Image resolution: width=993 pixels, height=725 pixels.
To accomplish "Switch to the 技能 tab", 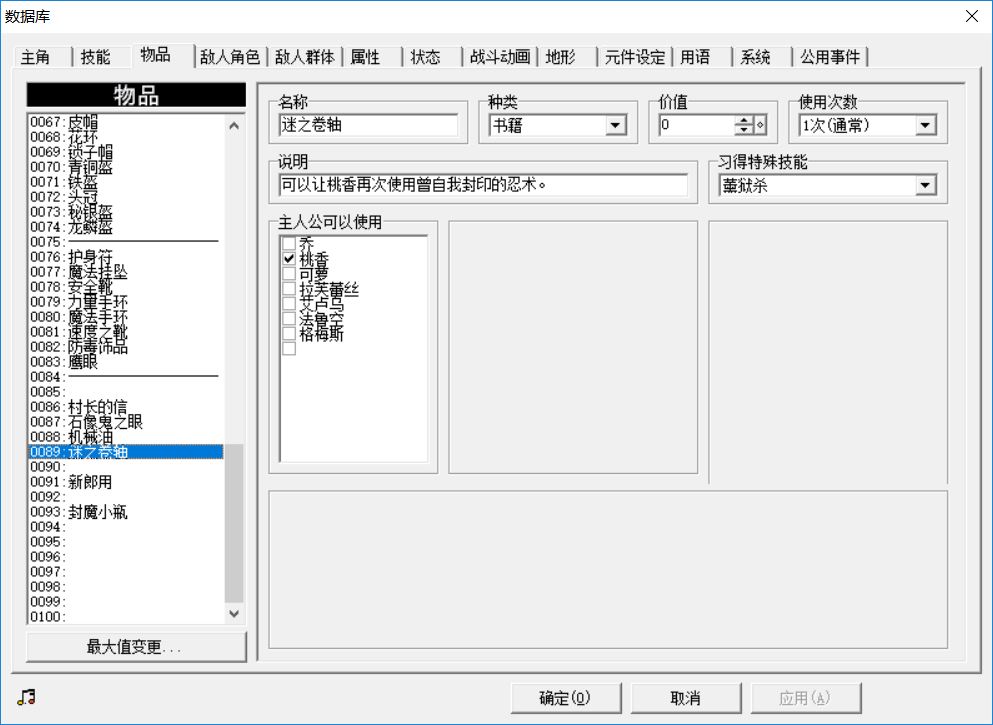I will pyautogui.click(x=96, y=57).
